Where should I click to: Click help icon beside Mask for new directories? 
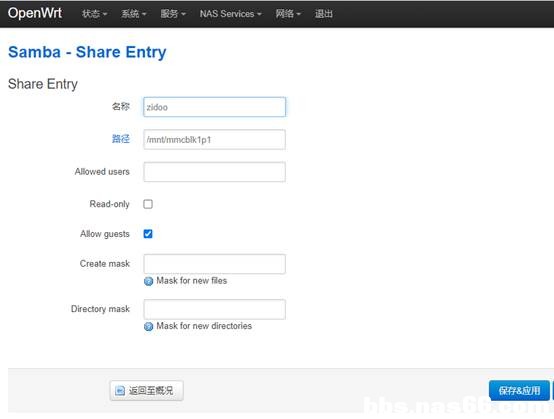(x=148, y=326)
